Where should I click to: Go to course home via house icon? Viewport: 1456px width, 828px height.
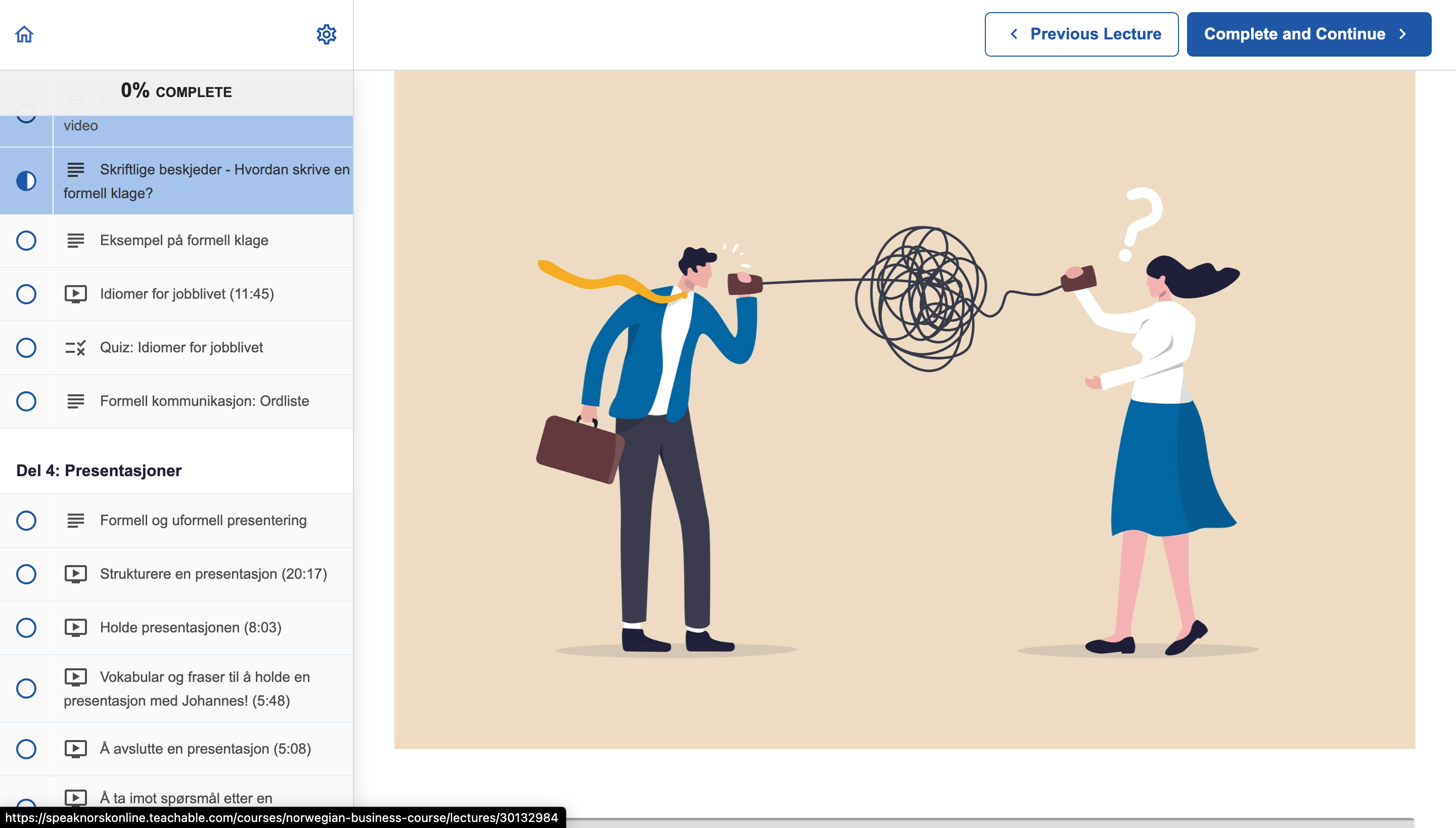[x=24, y=34]
